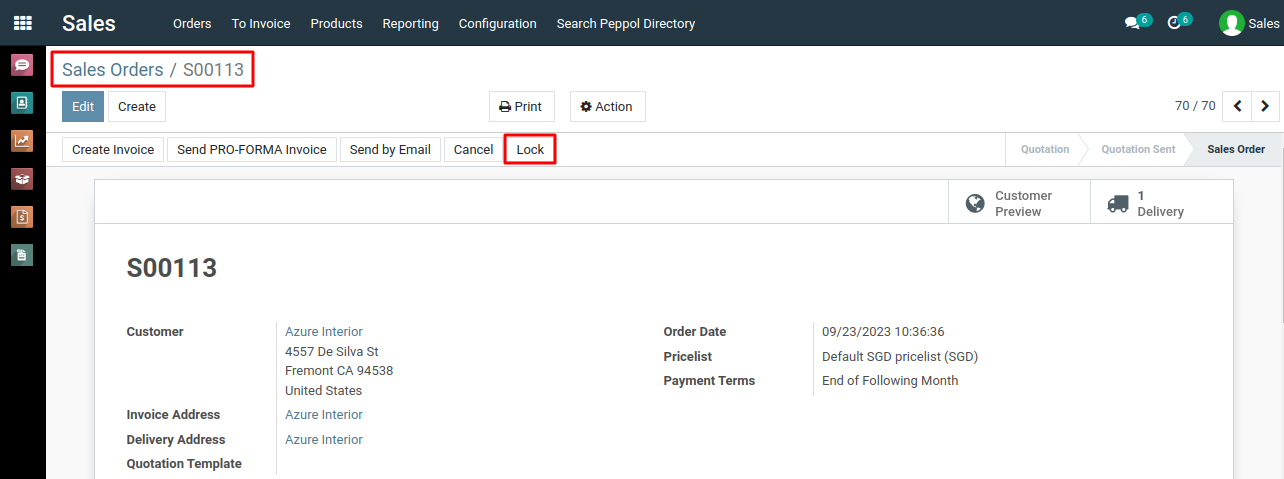The image size is (1284, 479).
Task: Click the Lock button
Action: point(530,150)
